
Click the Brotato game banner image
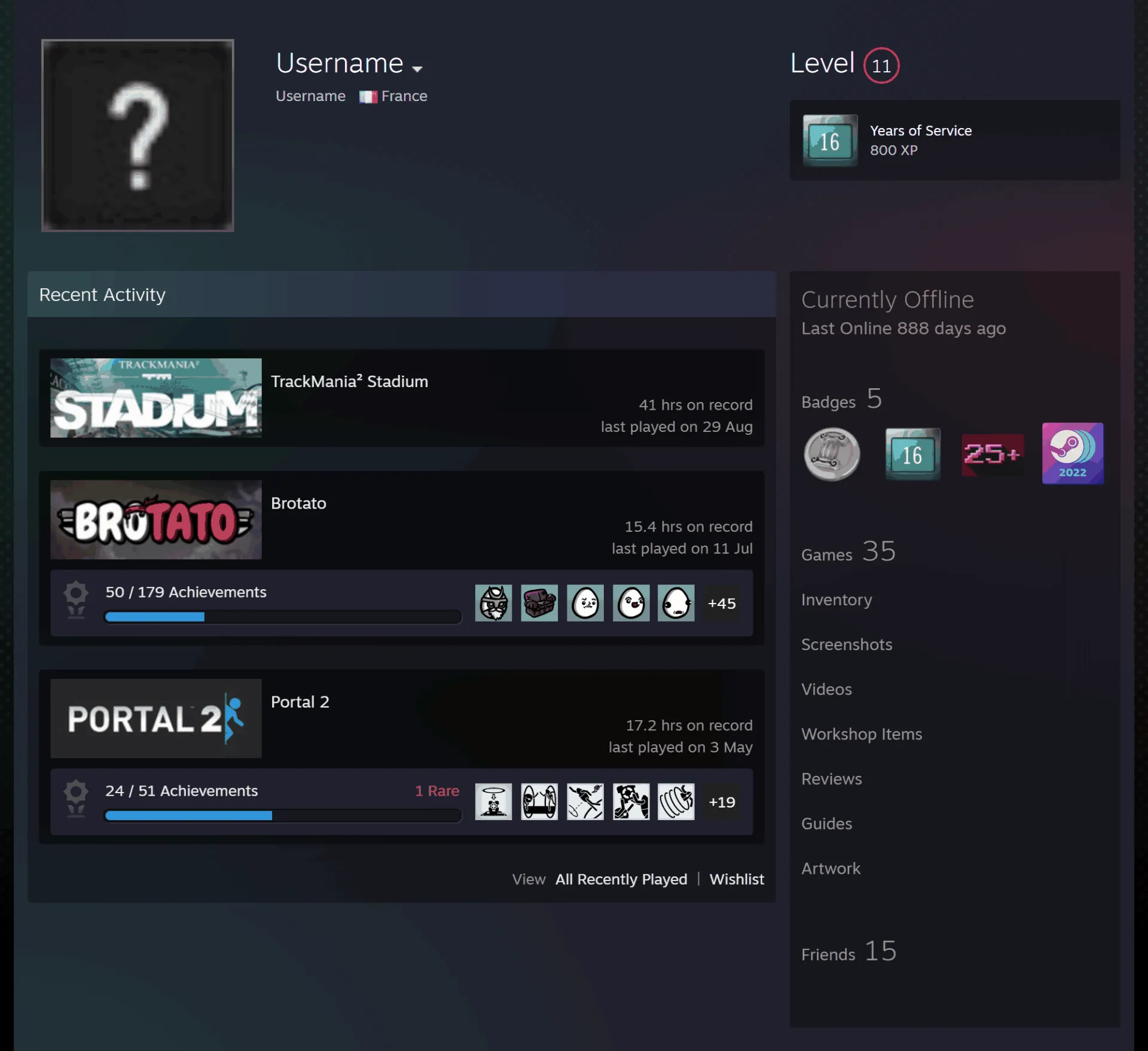click(x=156, y=519)
